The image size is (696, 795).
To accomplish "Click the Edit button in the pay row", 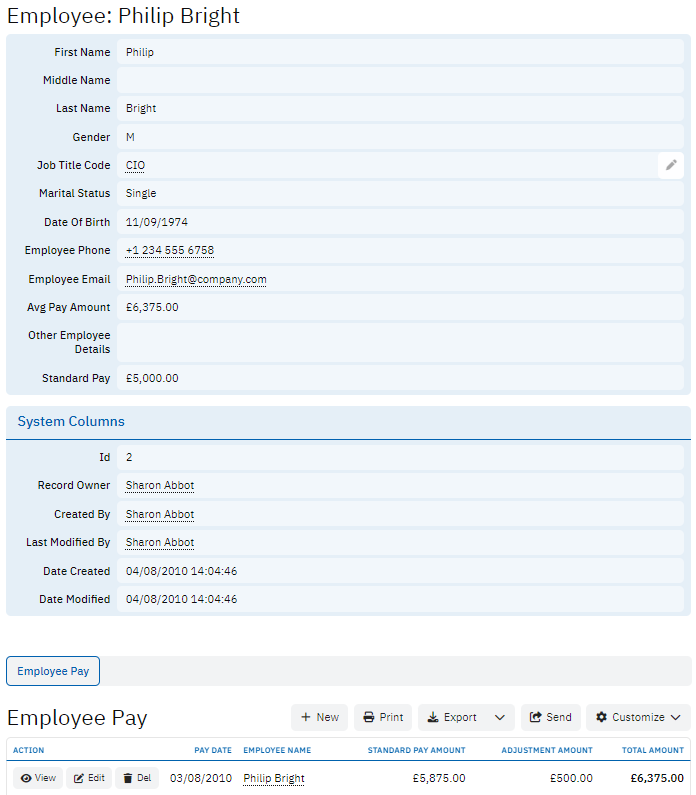I will coord(89,778).
